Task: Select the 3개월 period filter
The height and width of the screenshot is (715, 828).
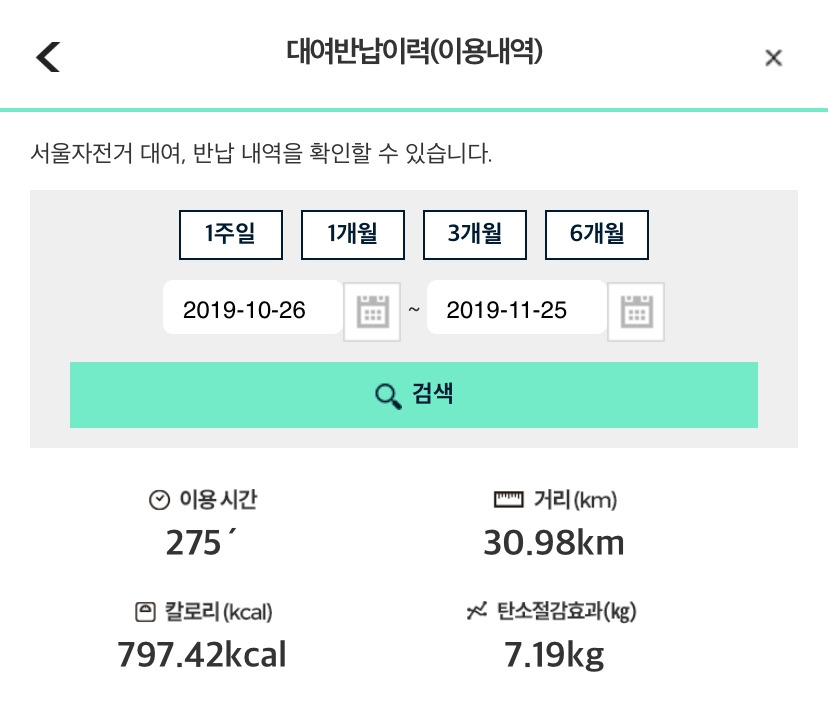Action: (474, 235)
